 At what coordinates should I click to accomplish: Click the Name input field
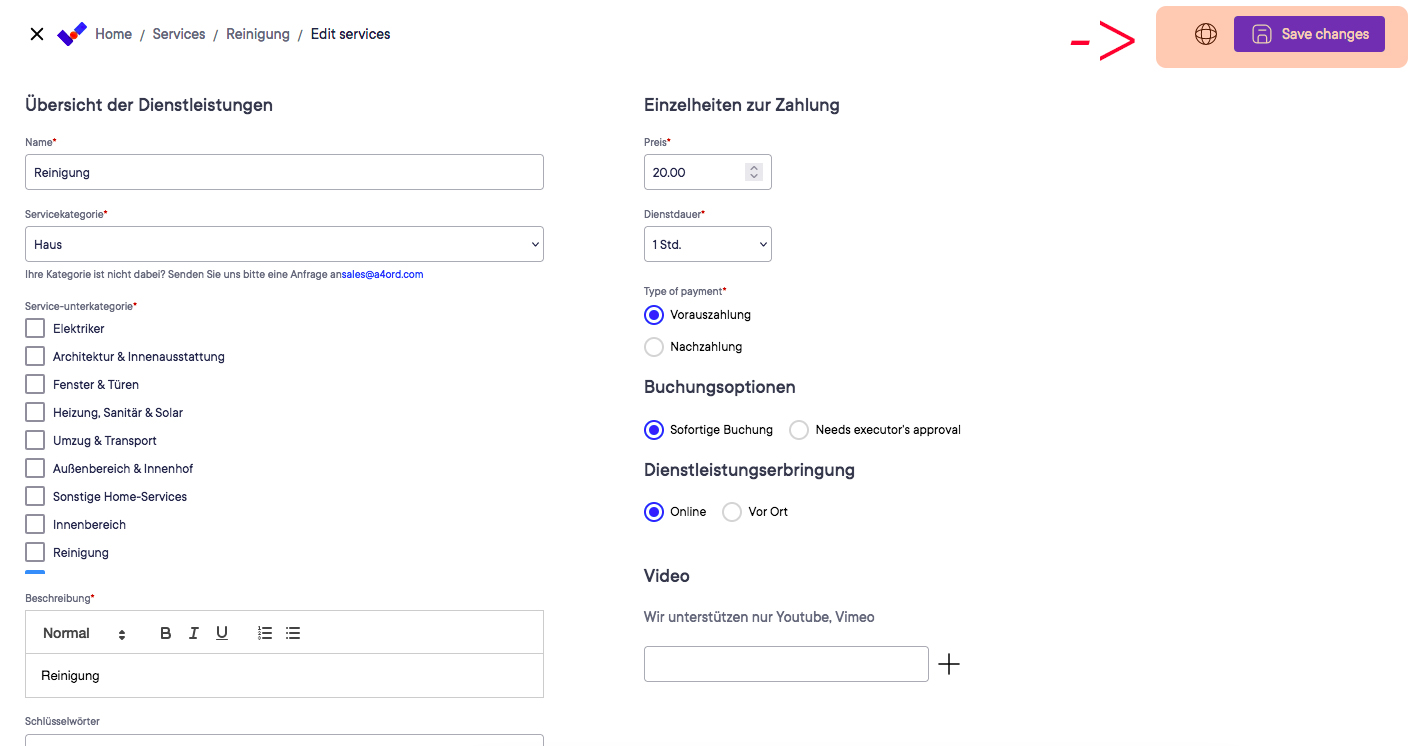coord(284,172)
